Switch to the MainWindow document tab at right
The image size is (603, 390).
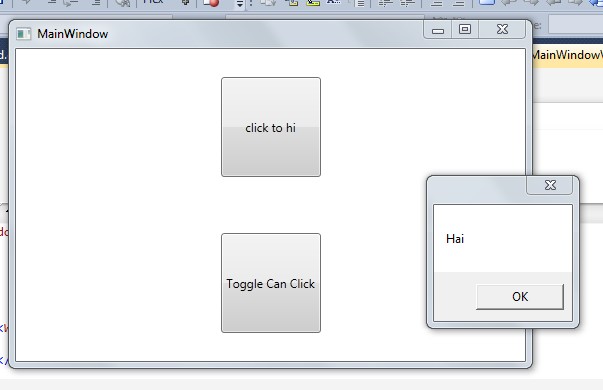568,55
